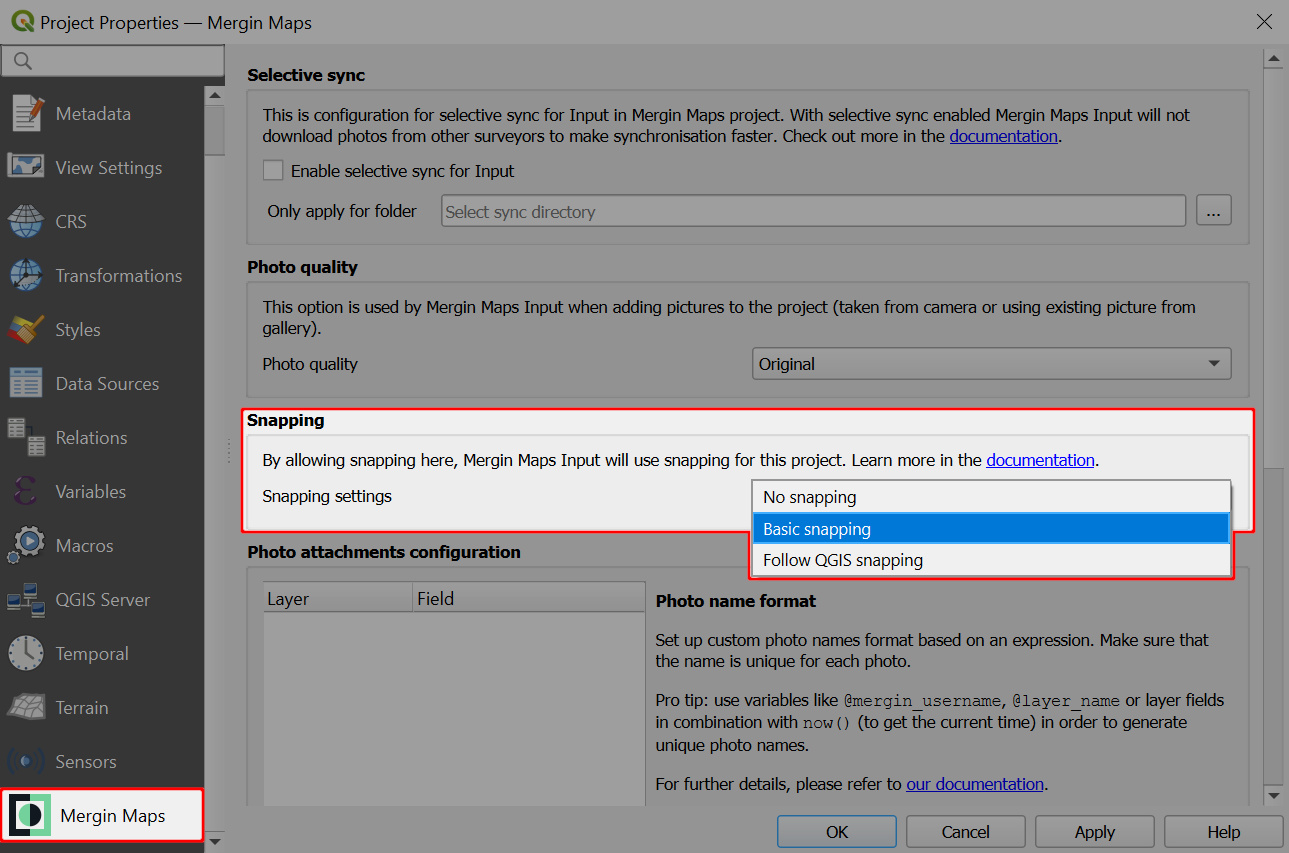Click the sidebar scroll up arrow

[214, 95]
